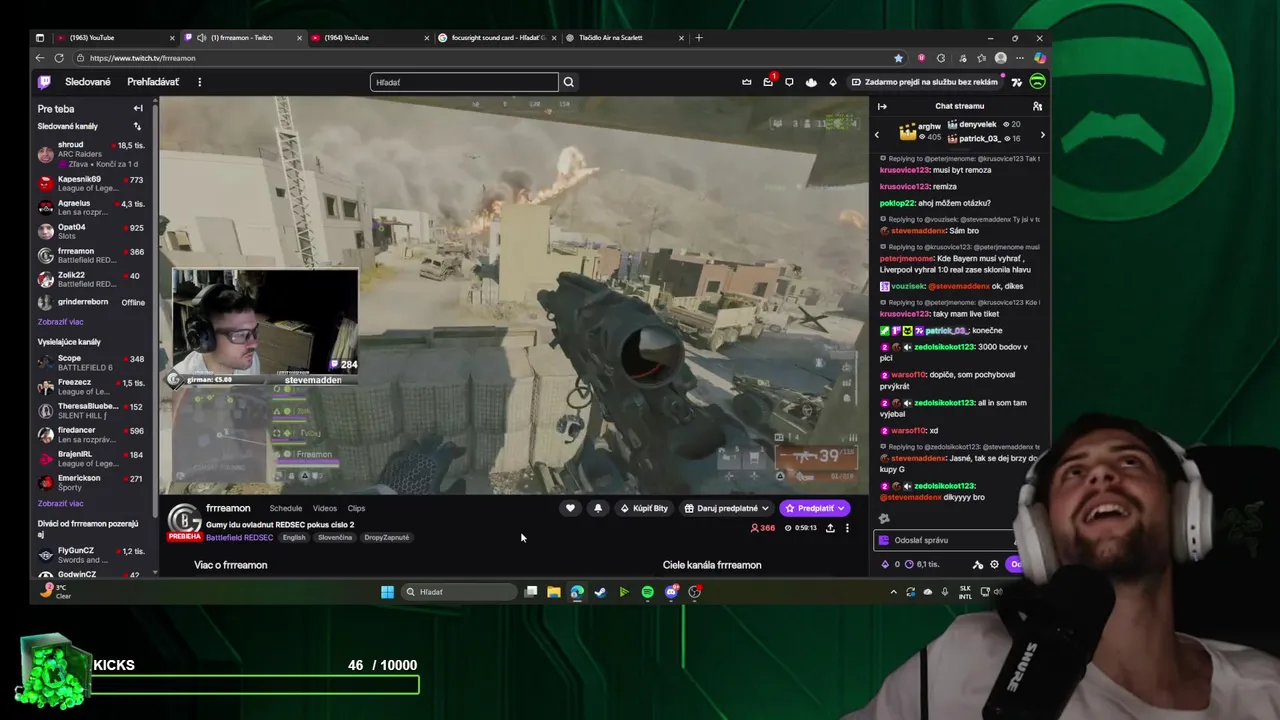Click the DropyZapnuté stream tag
The image size is (1280, 720).
pyautogui.click(x=387, y=538)
